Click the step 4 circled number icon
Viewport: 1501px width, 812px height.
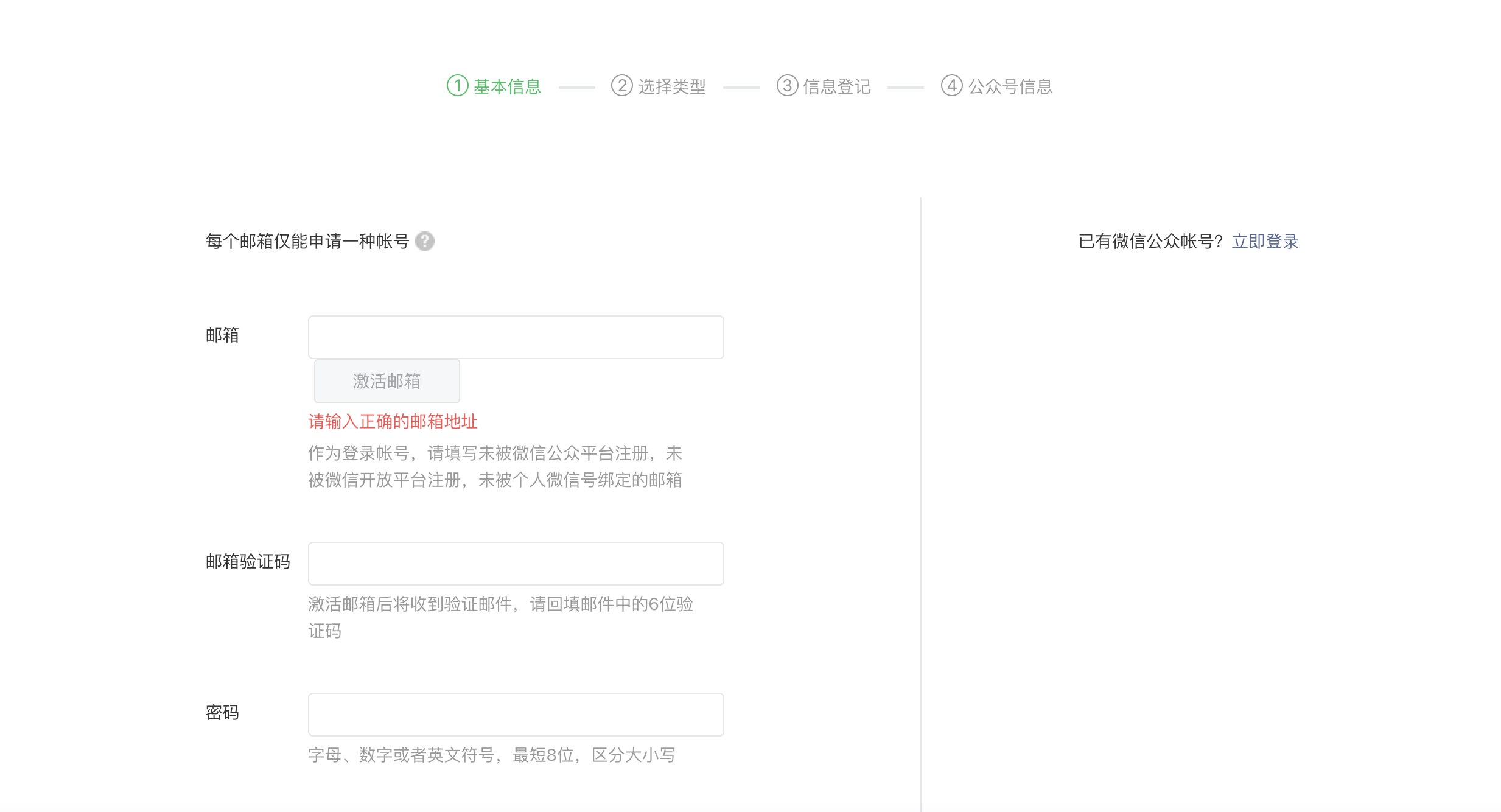(x=951, y=86)
